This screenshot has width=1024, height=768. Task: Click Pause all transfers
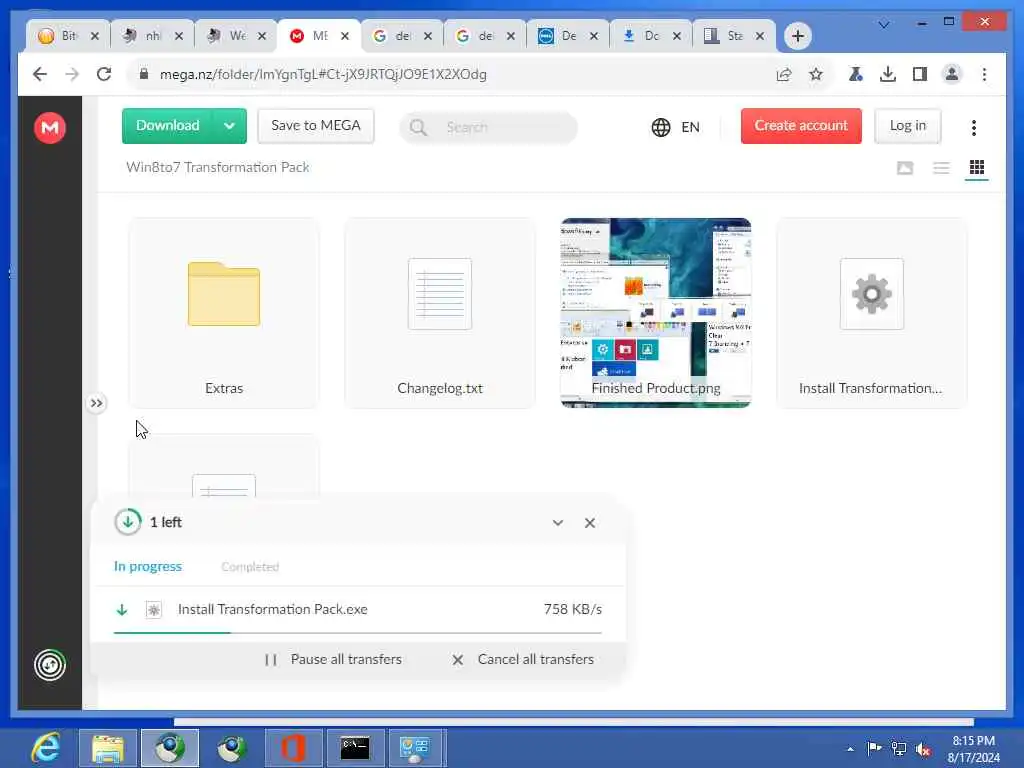(x=333, y=660)
